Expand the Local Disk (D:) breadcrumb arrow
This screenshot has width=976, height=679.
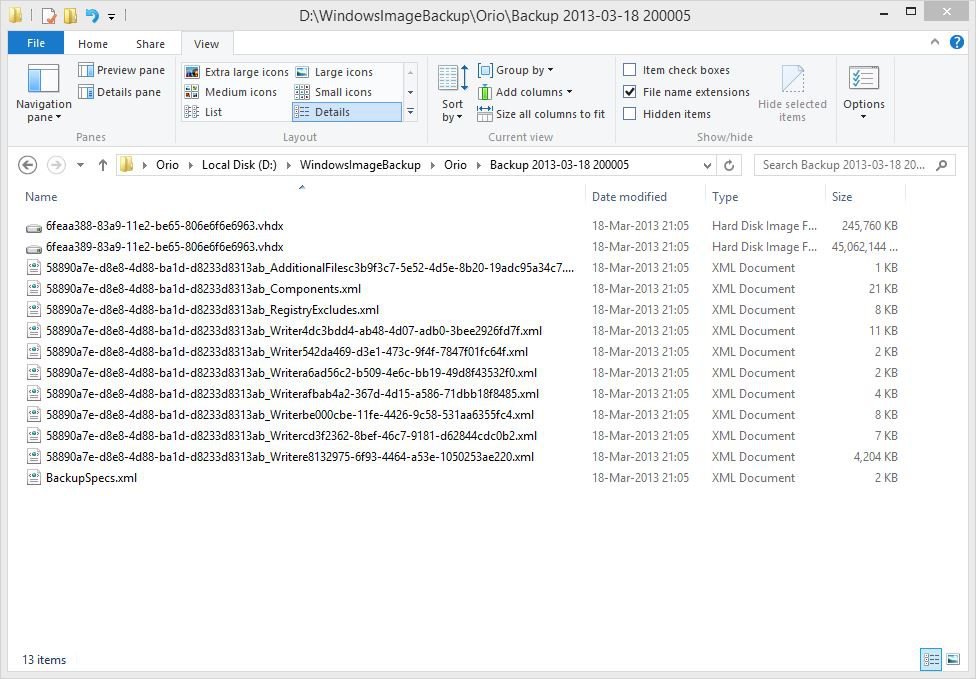pos(289,165)
